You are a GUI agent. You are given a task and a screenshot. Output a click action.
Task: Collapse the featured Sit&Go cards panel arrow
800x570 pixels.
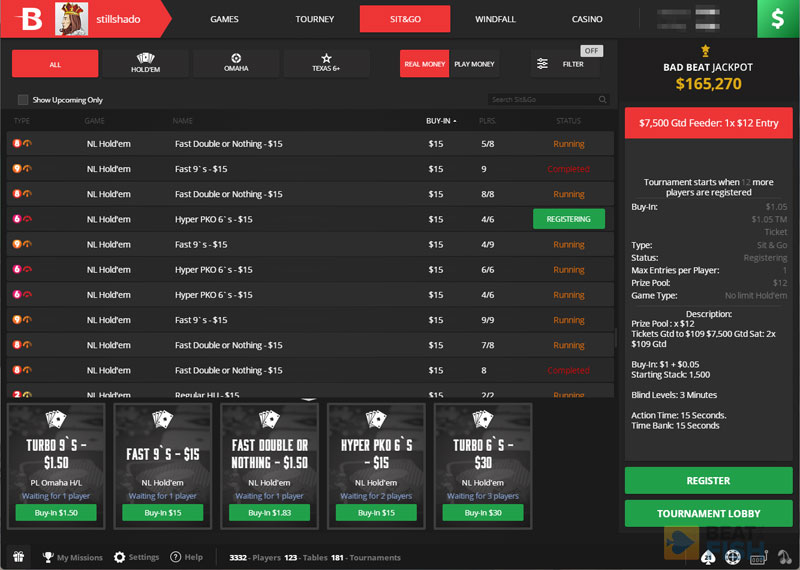click(309, 400)
